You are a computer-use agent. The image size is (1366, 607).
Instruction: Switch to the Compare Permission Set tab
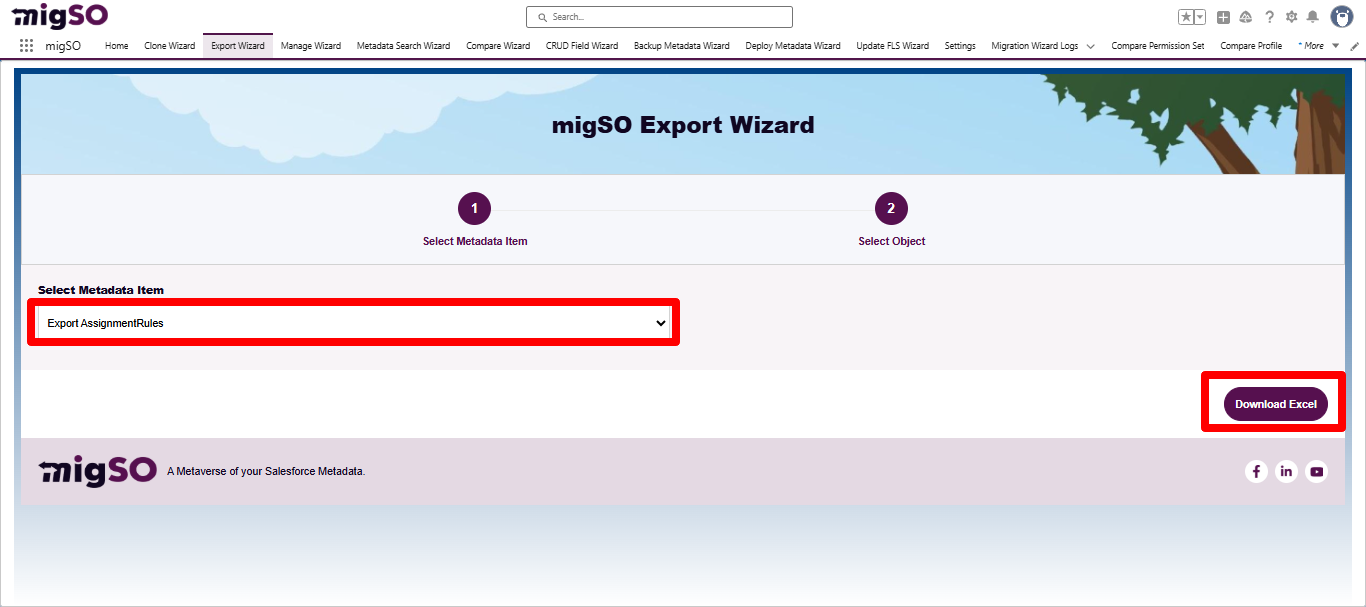(x=1158, y=46)
